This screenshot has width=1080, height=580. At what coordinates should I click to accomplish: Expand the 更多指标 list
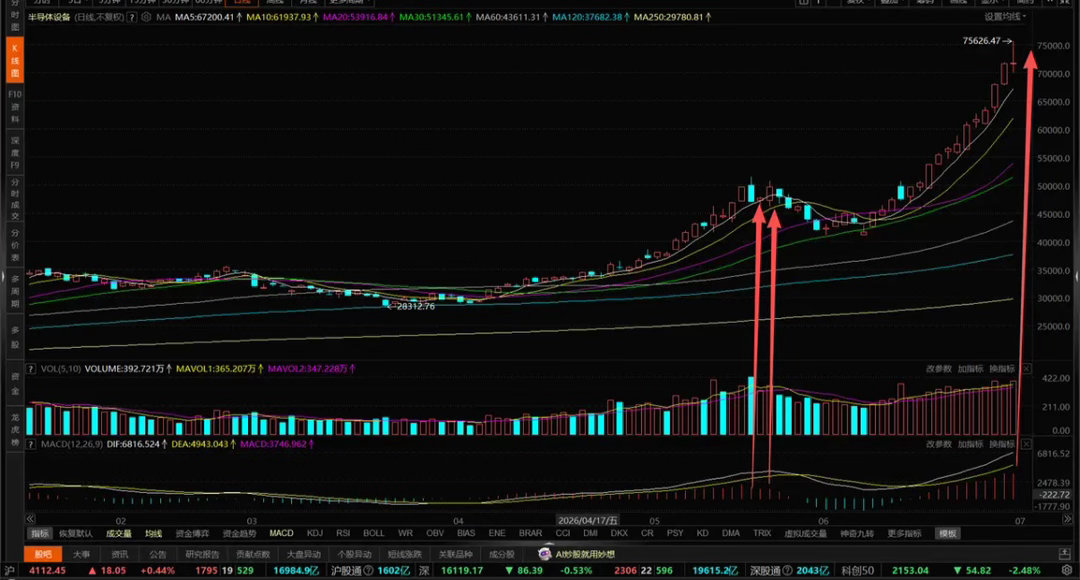[904, 533]
